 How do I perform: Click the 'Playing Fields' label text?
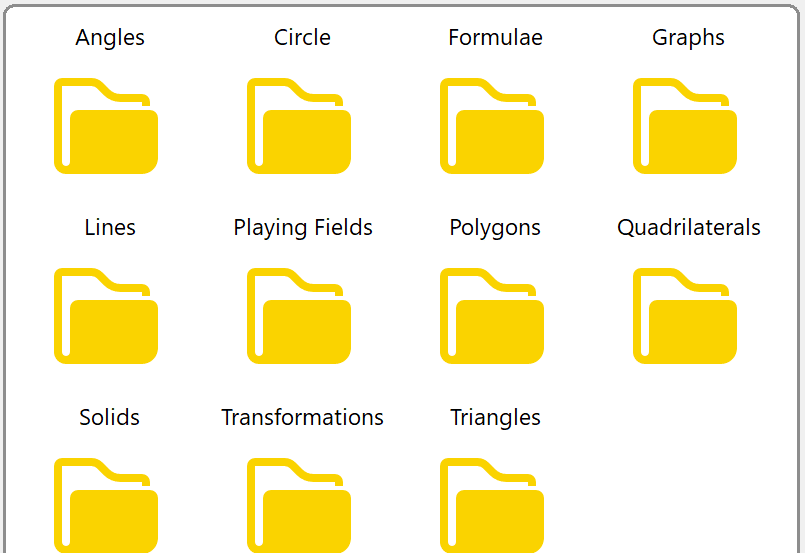303,228
